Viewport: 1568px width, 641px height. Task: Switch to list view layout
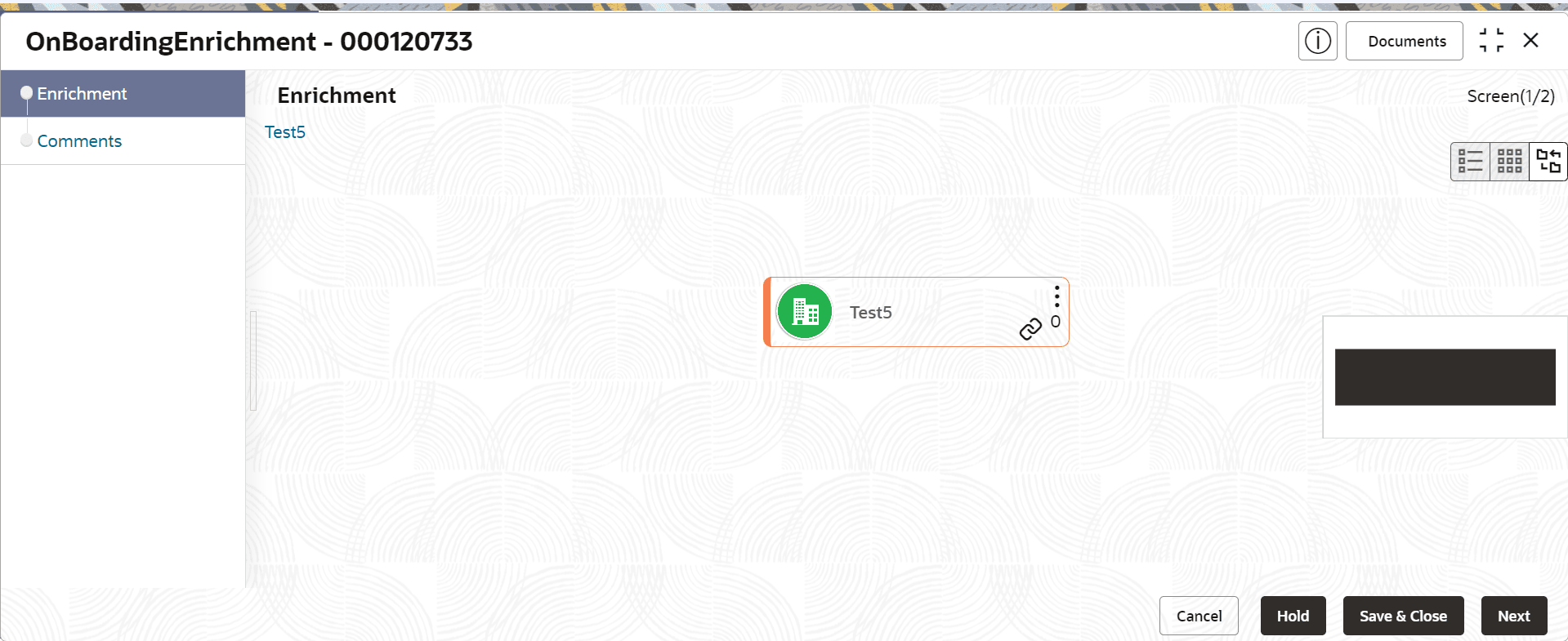tap(1470, 161)
